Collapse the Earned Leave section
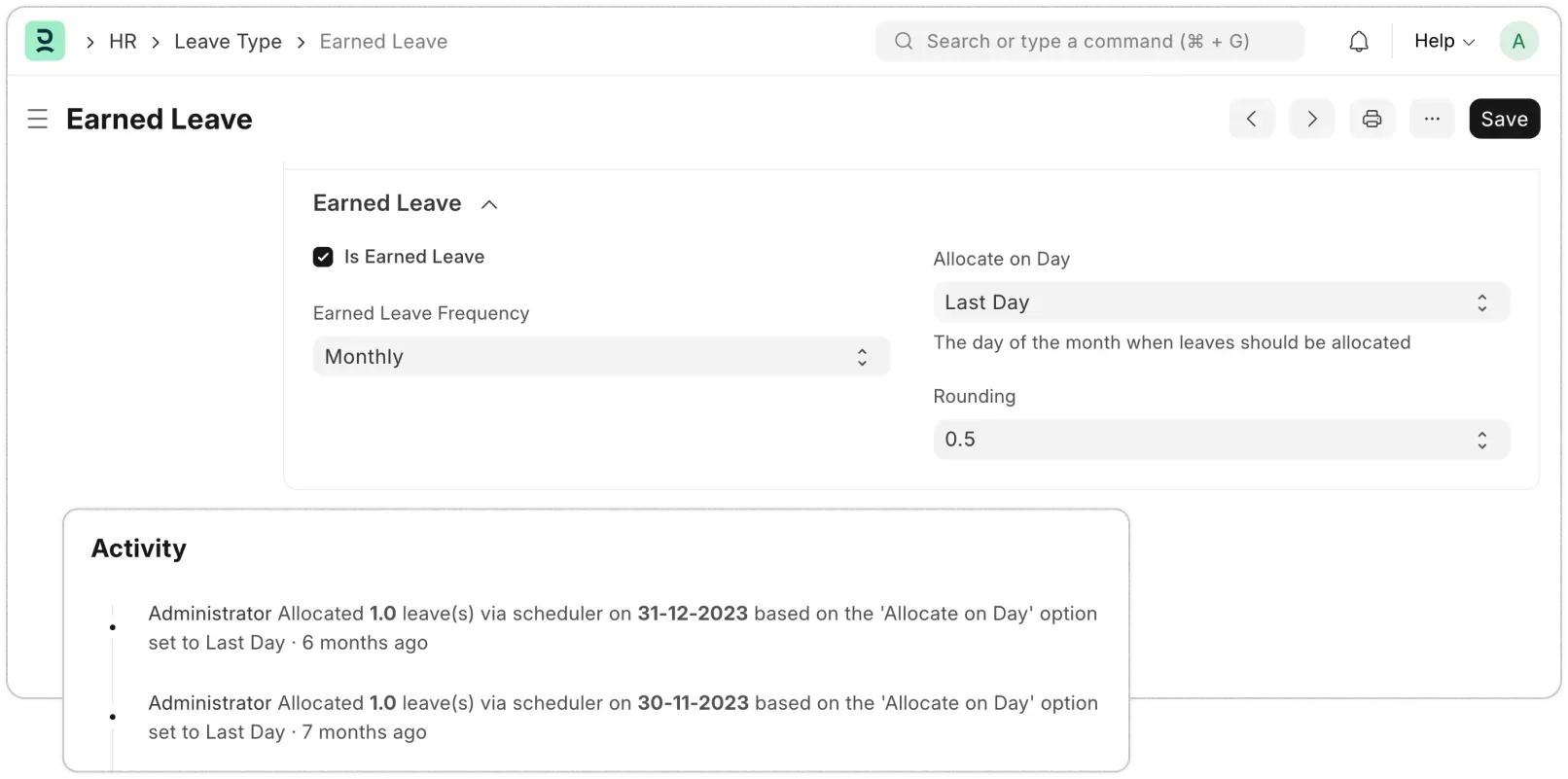This screenshot has height=779, width=1568. pos(489,204)
